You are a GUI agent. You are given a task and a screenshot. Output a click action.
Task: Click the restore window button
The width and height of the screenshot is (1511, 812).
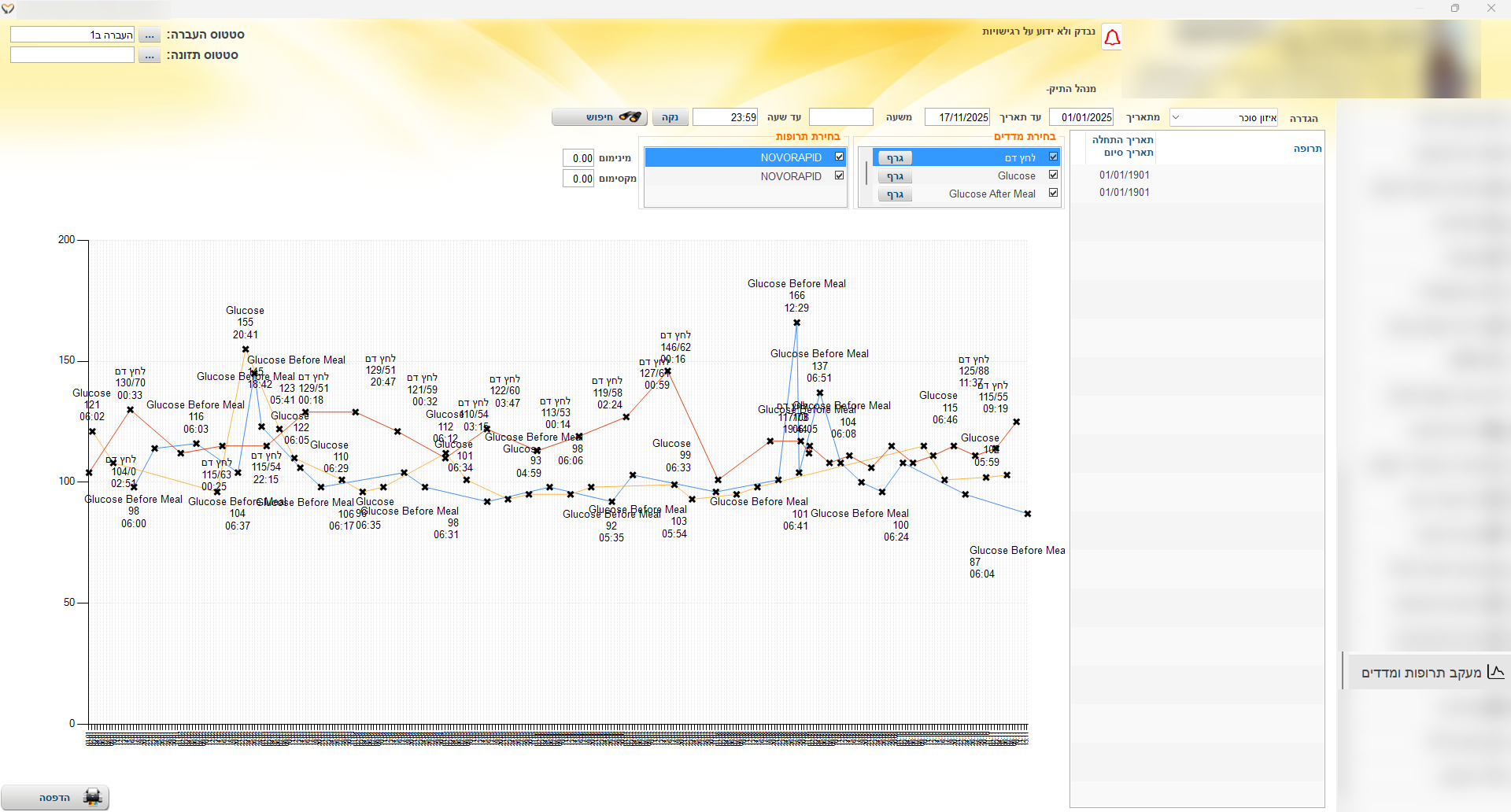pos(1454,9)
